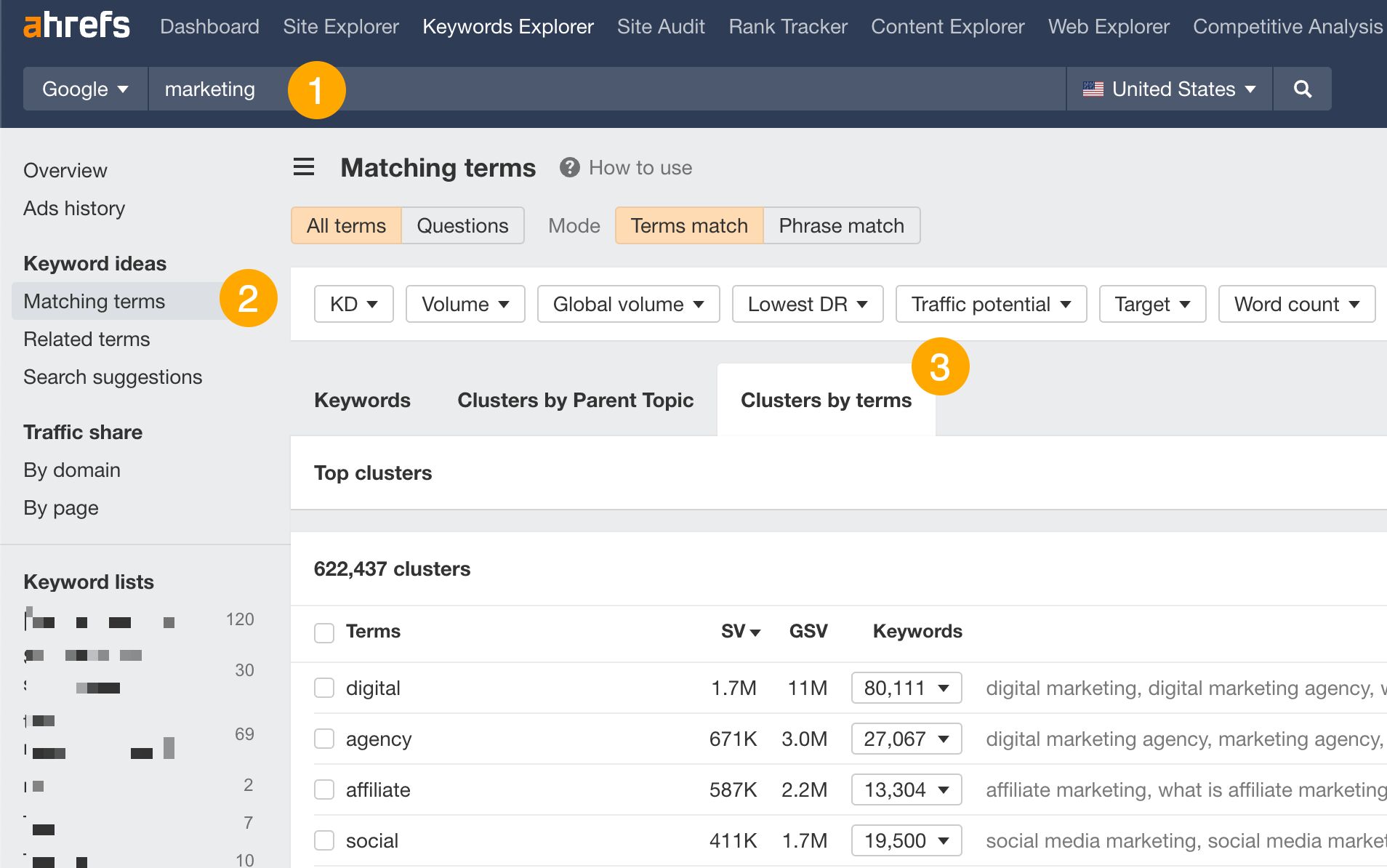Image resolution: width=1387 pixels, height=868 pixels.
Task: Open the KD filter dropdown
Action: click(x=353, y=304)
